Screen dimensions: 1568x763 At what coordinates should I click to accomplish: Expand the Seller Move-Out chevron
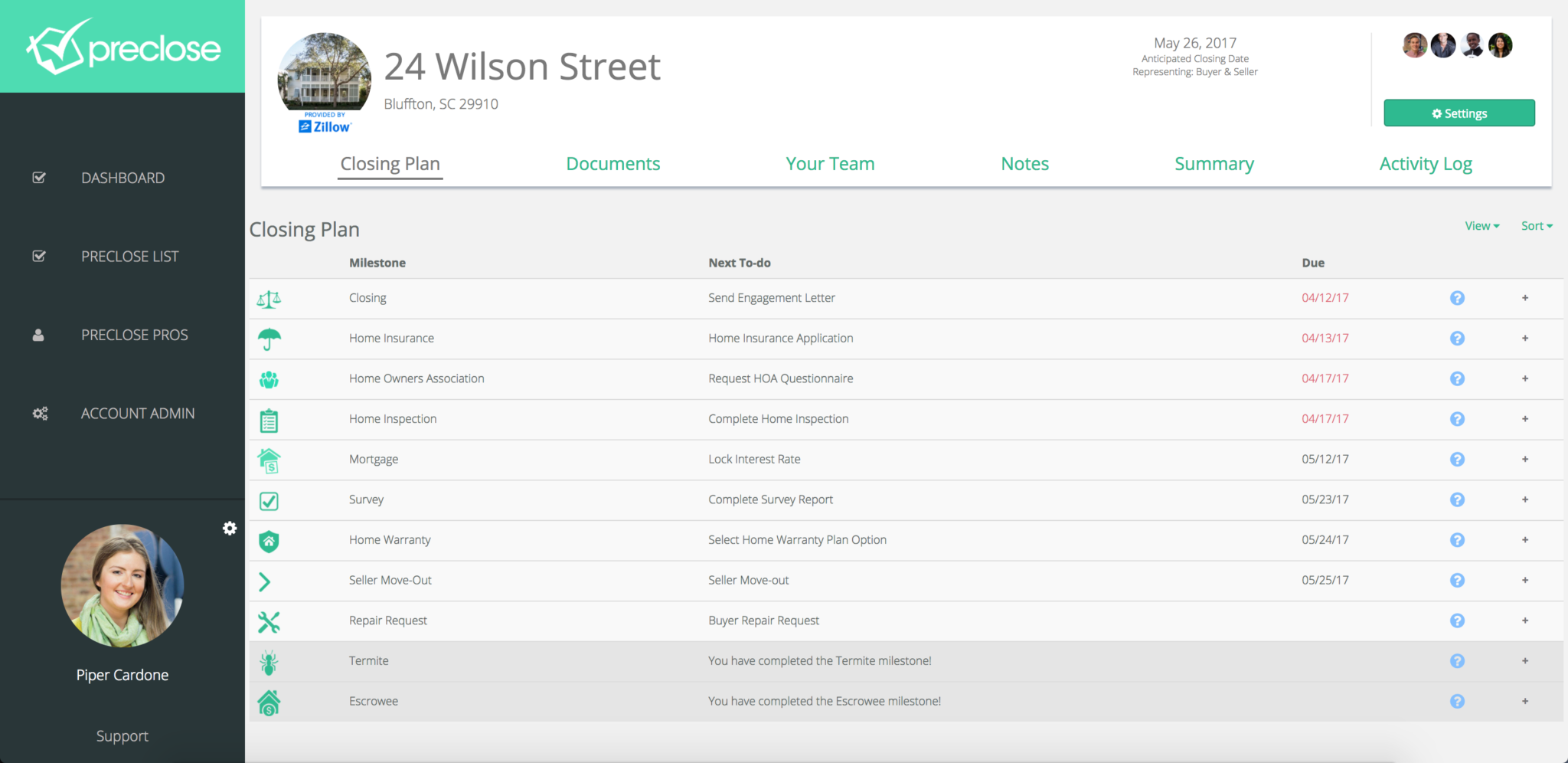tap(266, 581)
